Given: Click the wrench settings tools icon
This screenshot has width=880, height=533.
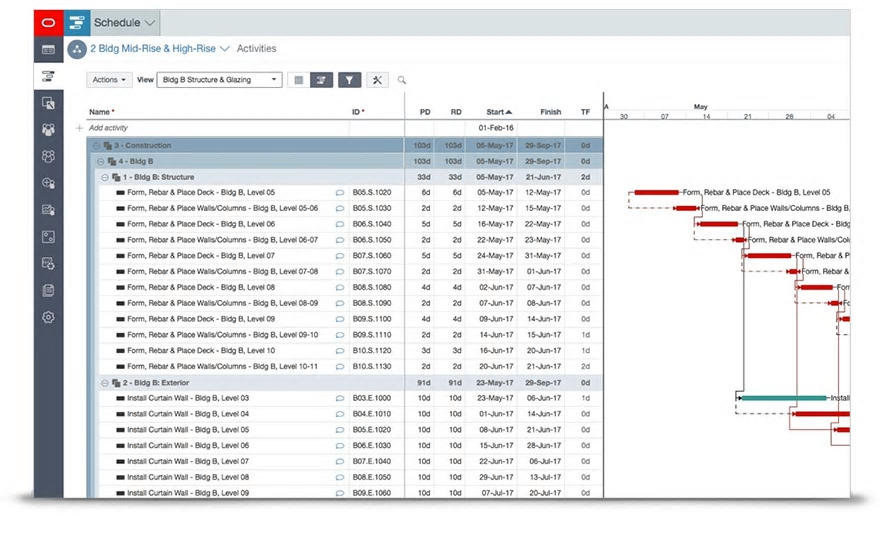Looking at the screenshot, I should coord(377,80).
